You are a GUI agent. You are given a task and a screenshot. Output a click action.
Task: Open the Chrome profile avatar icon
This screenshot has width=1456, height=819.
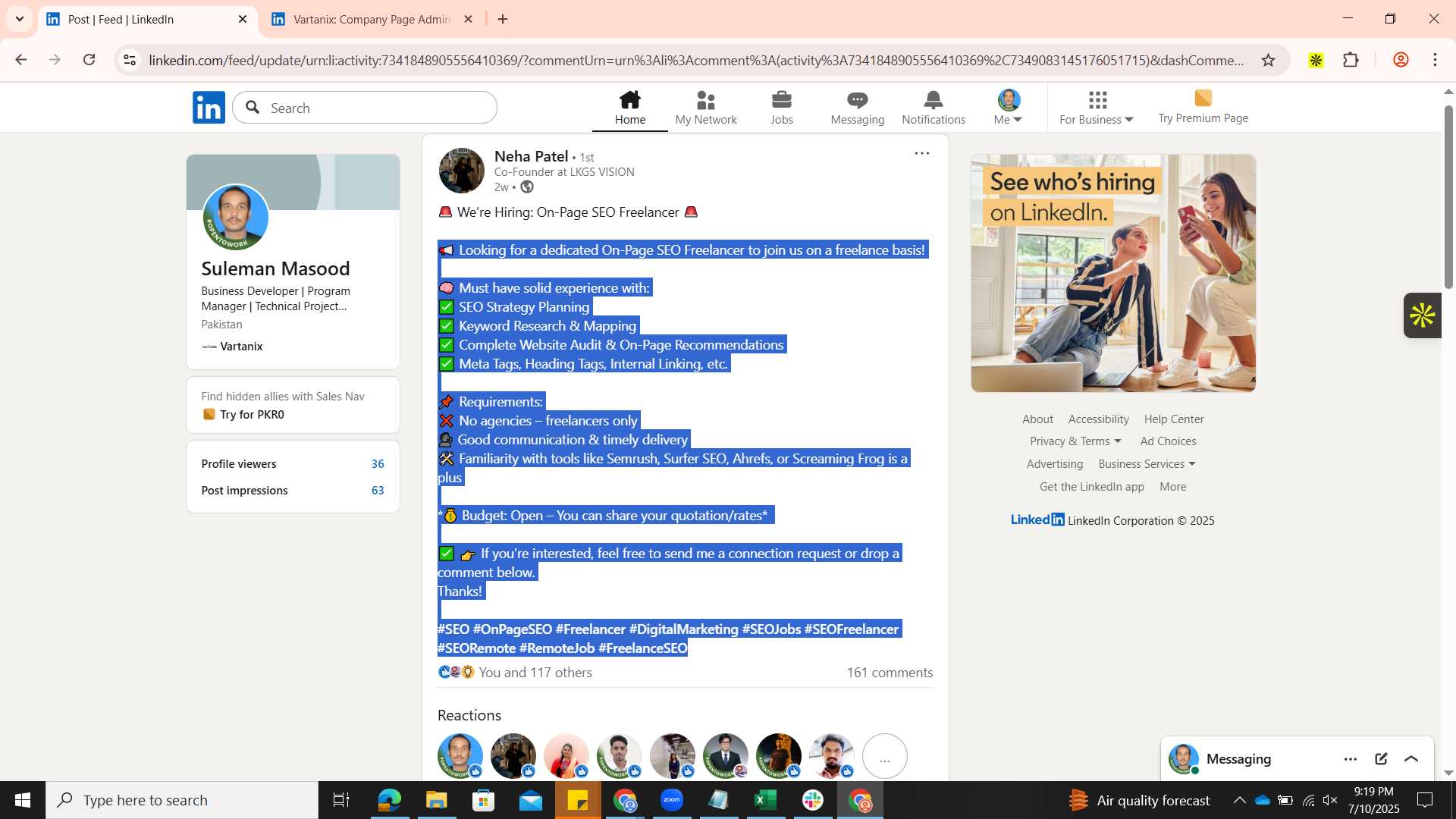pos(1401,60)
